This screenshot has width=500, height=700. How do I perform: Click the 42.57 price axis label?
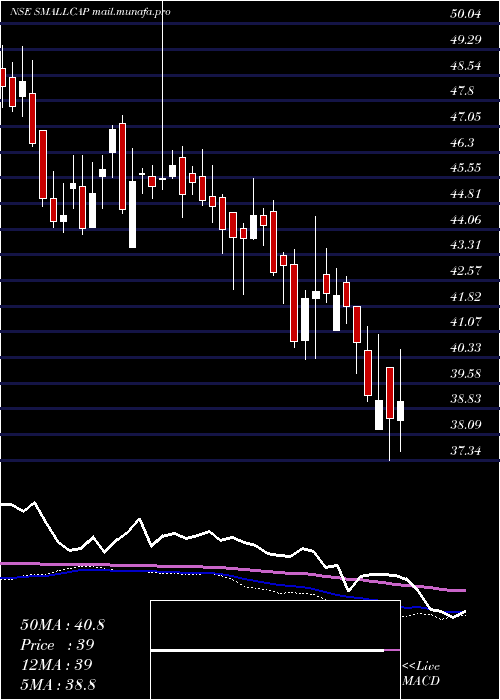pyautogui.click(x=466, y=271)
